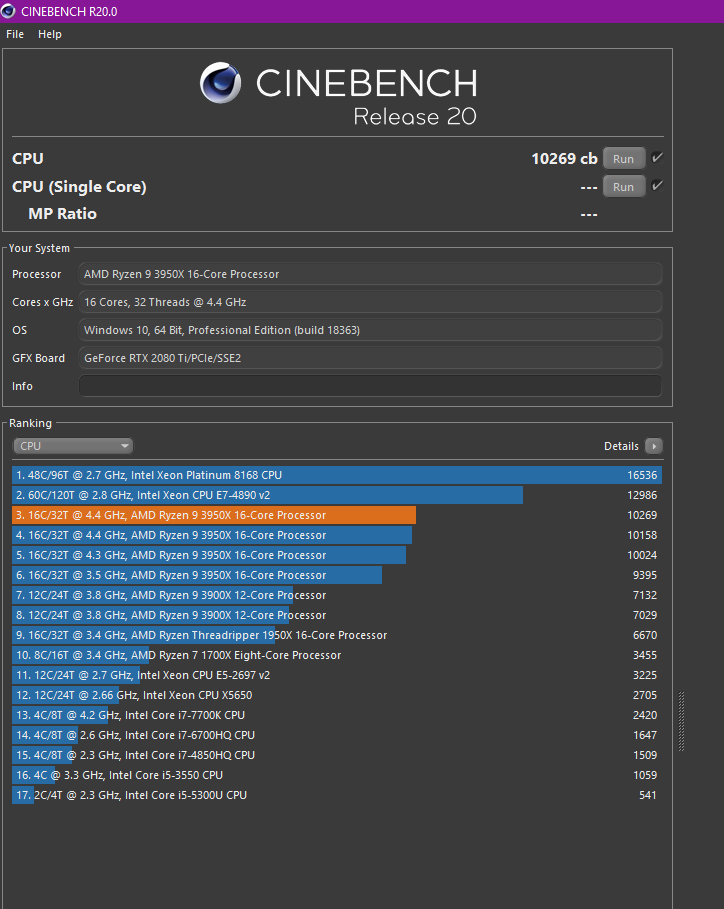Run the CPU (Single Core) benchmark

tap(624, 187)
